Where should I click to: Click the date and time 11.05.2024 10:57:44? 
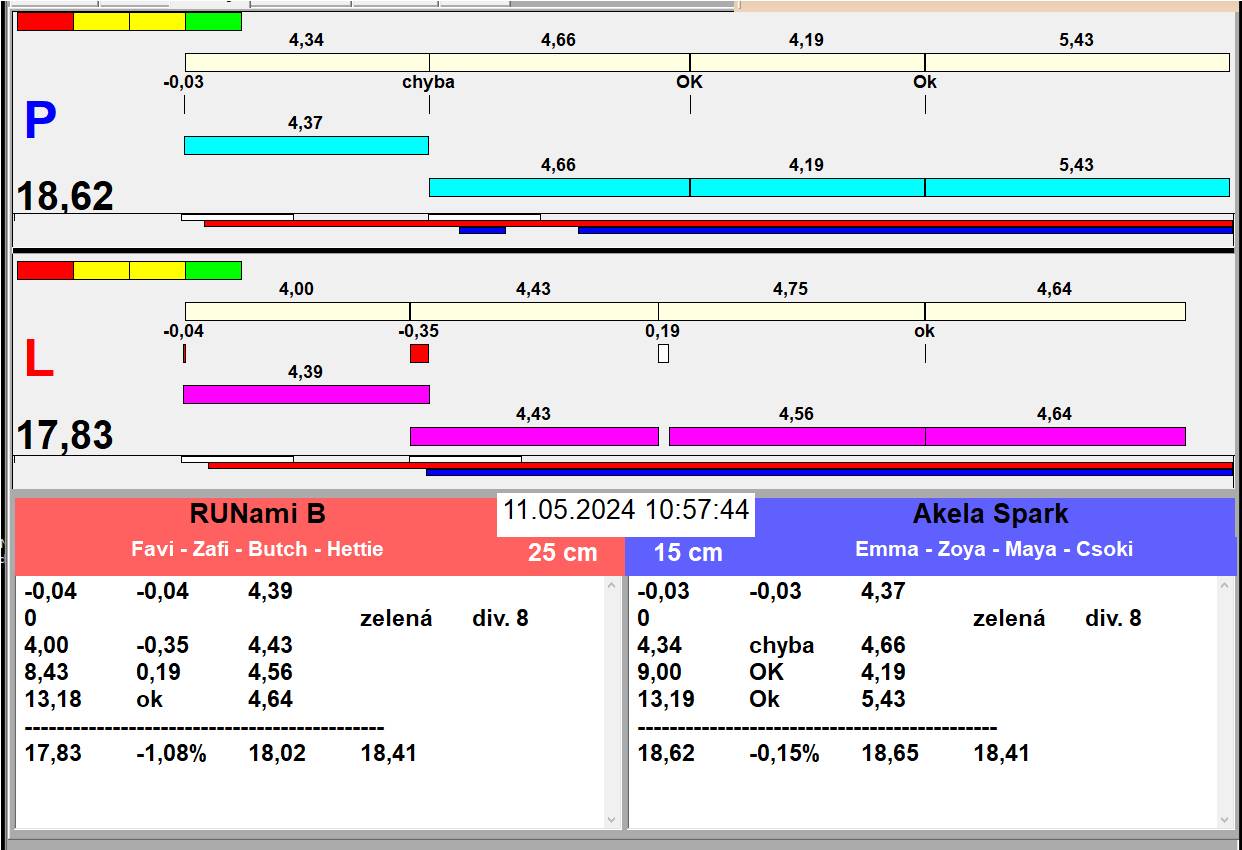tap(626, 510)
